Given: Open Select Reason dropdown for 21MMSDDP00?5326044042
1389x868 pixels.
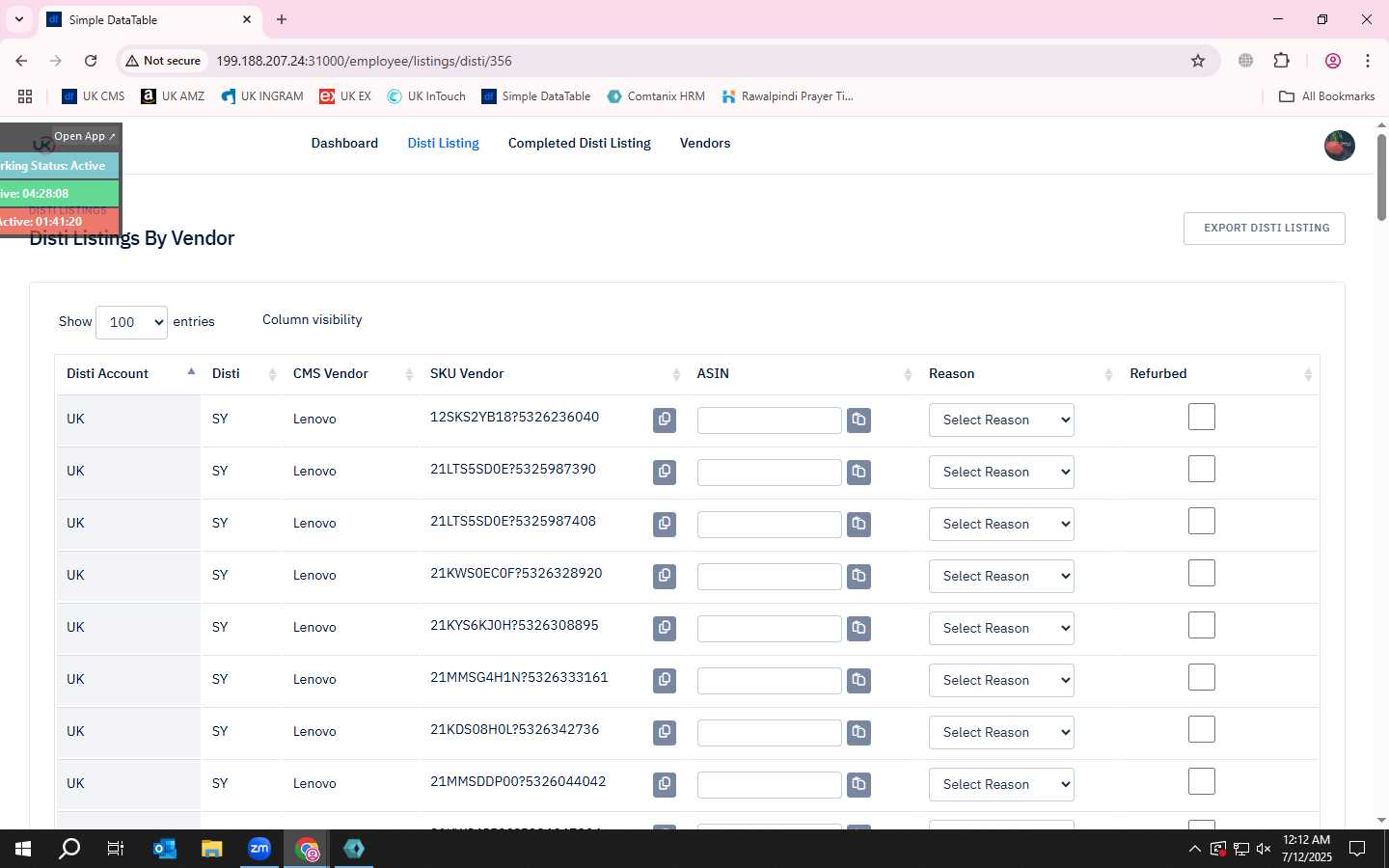Looking at the screenshot, I should tap(1001, 784).
